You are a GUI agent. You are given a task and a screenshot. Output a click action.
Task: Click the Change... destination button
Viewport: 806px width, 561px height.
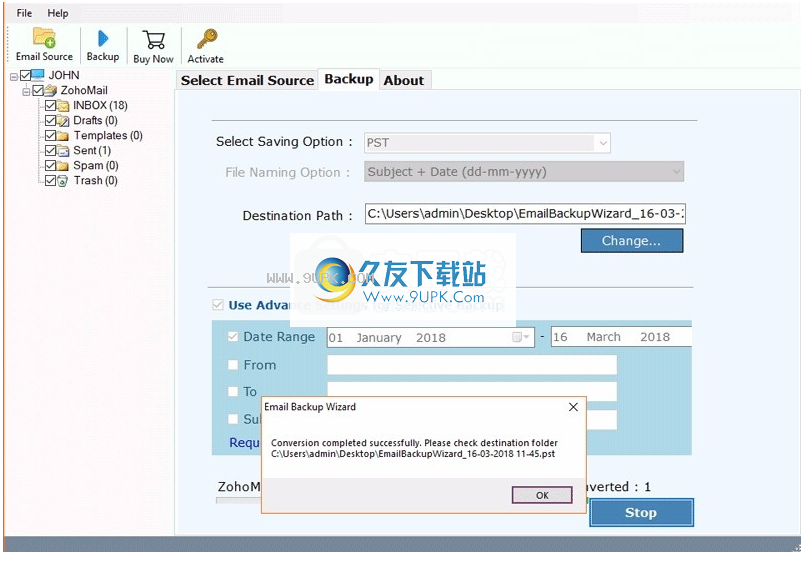pos(632,241)
